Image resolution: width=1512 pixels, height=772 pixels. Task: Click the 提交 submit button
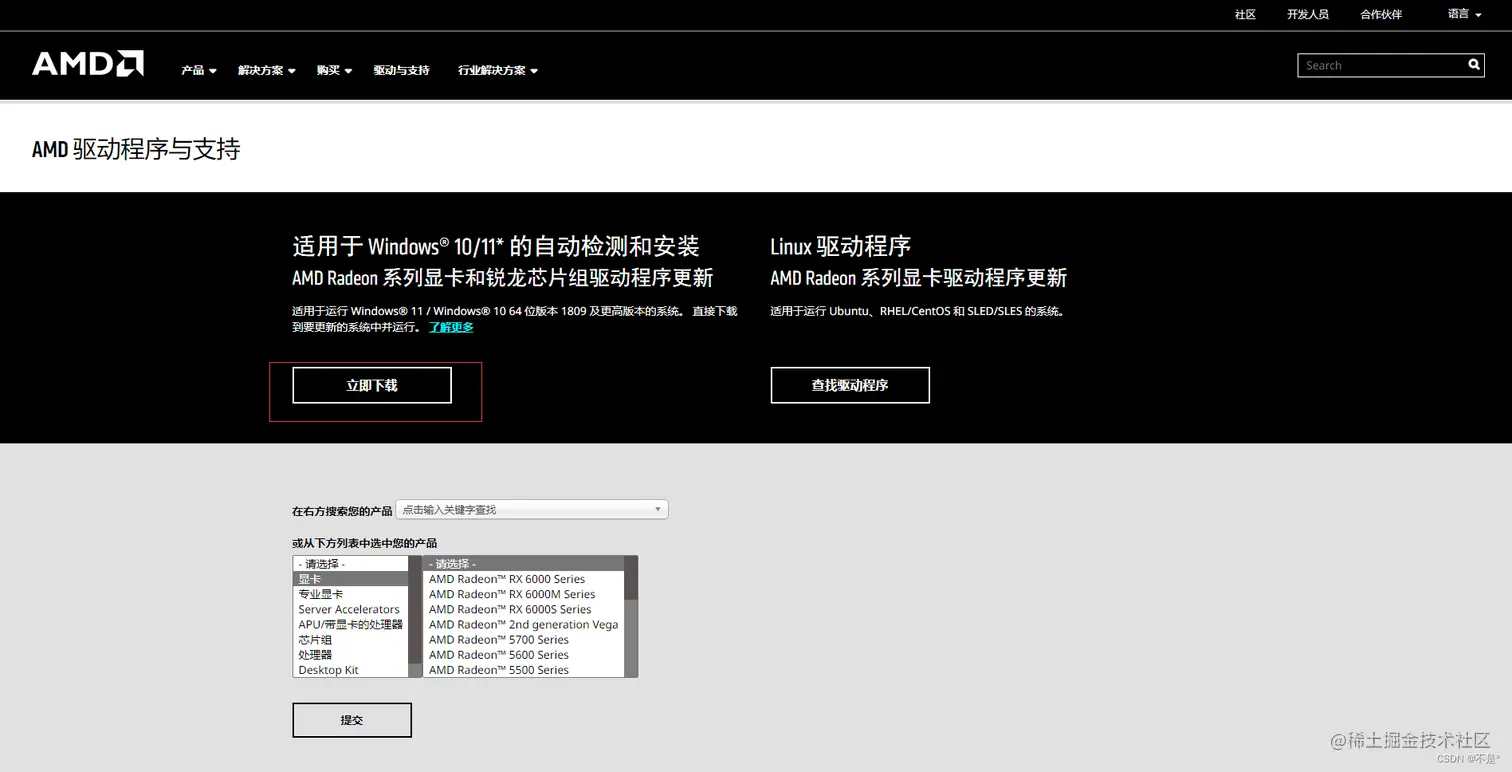(x=352, y=720)
